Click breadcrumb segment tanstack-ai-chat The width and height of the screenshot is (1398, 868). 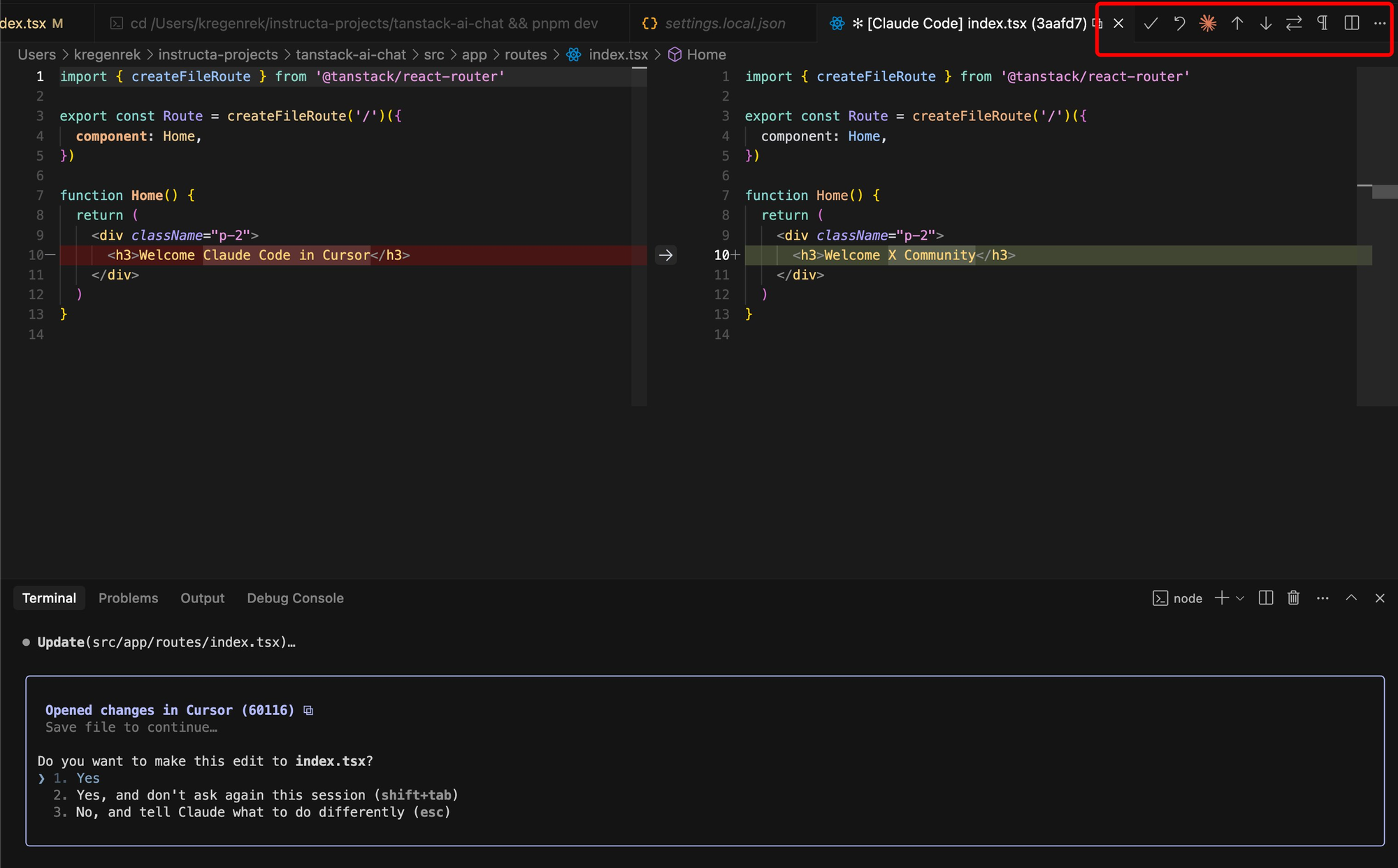point(351,55)
